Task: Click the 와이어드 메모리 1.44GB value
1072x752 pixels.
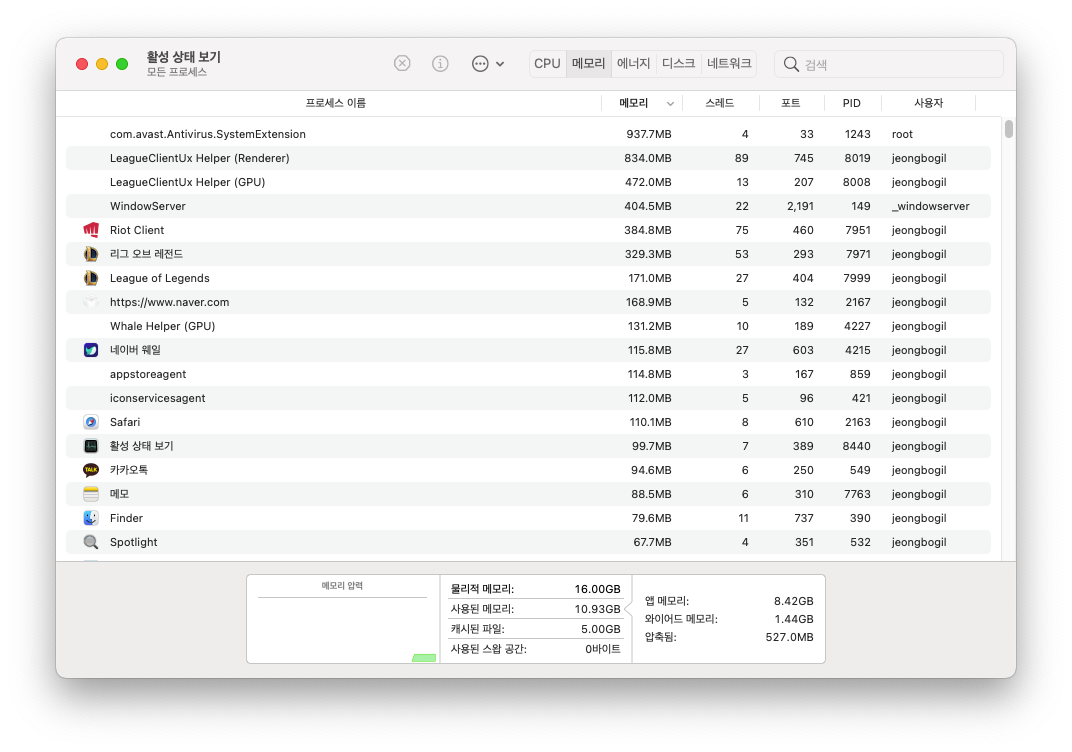Action: [794, 619]
